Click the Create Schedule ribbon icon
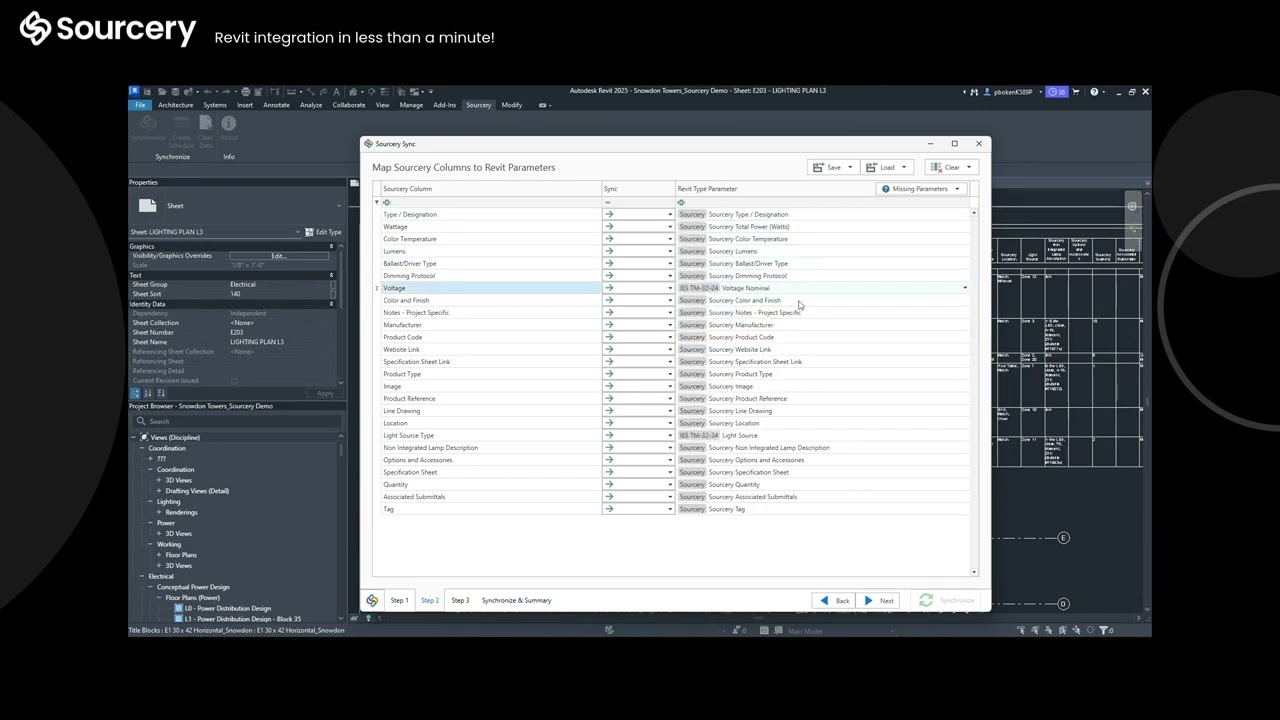The height and width of the screenshot is (720, 1280). pos(181,123)
